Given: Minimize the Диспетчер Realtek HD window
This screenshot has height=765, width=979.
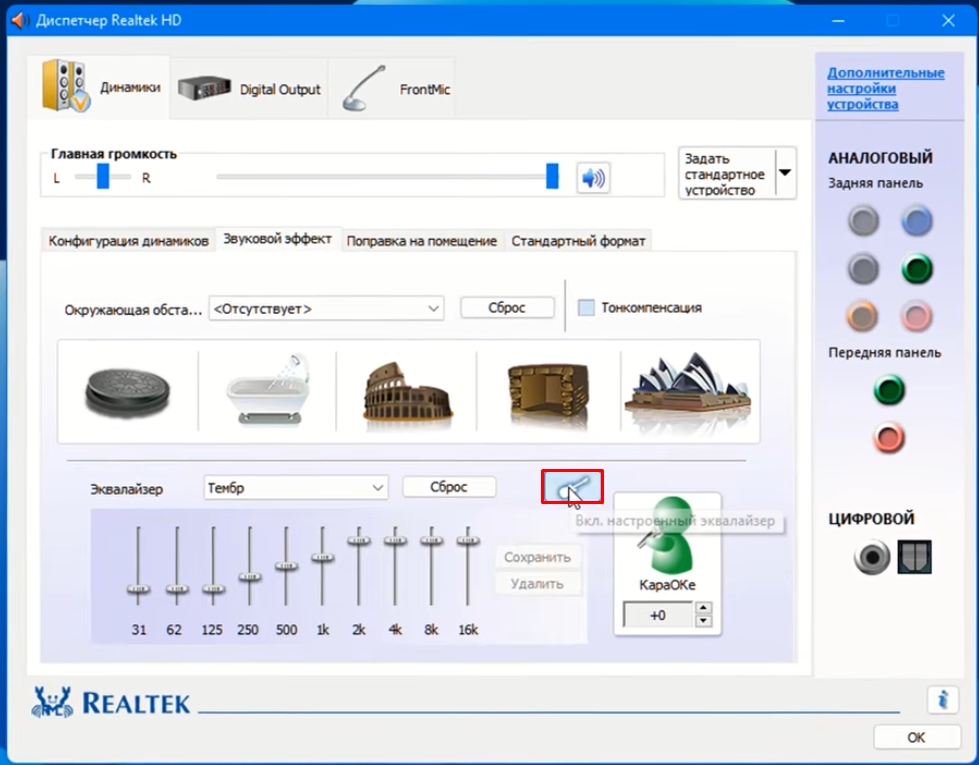Looking at the screenshot, I should tap(838, 21).
